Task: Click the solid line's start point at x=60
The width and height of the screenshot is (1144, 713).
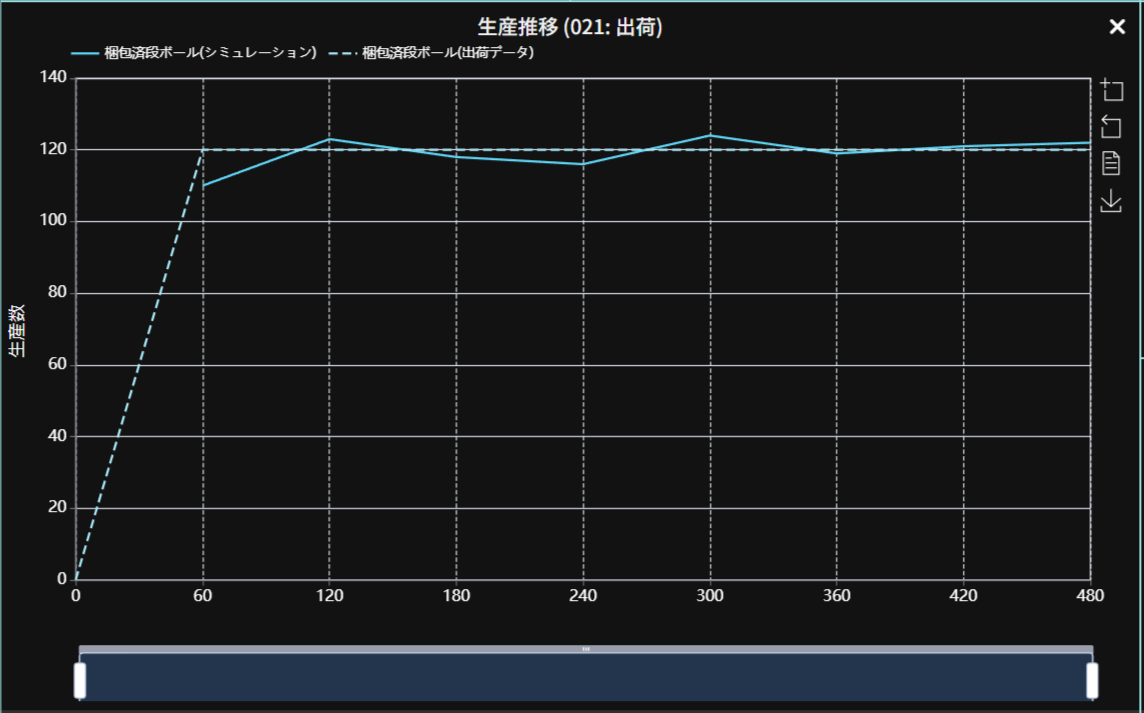Action: point(203,186)
